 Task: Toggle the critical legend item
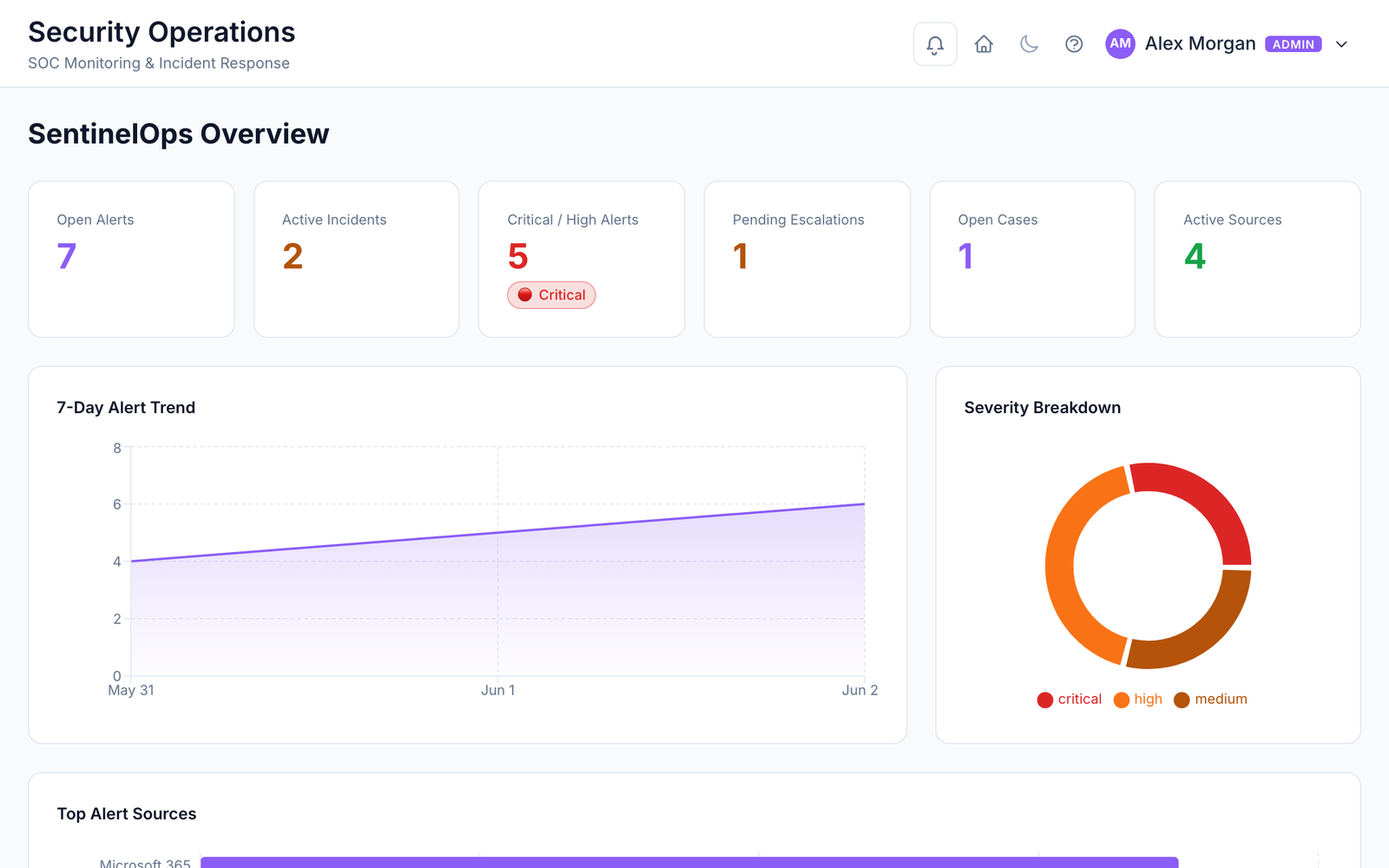pos(1070,700)
